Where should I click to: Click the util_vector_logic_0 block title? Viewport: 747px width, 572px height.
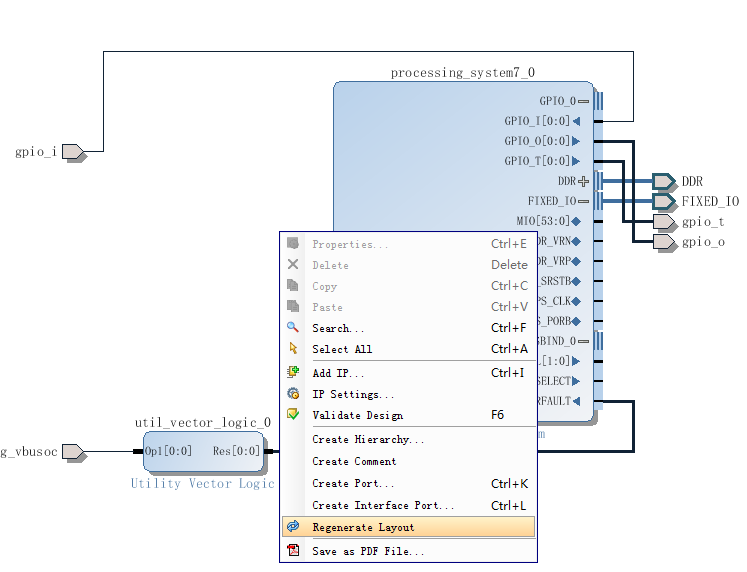click(x=203, y=422)
